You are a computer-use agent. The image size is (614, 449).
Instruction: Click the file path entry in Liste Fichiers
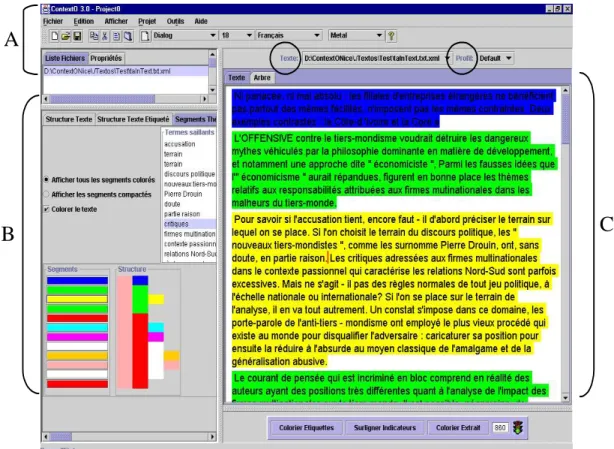pos(125,71)
